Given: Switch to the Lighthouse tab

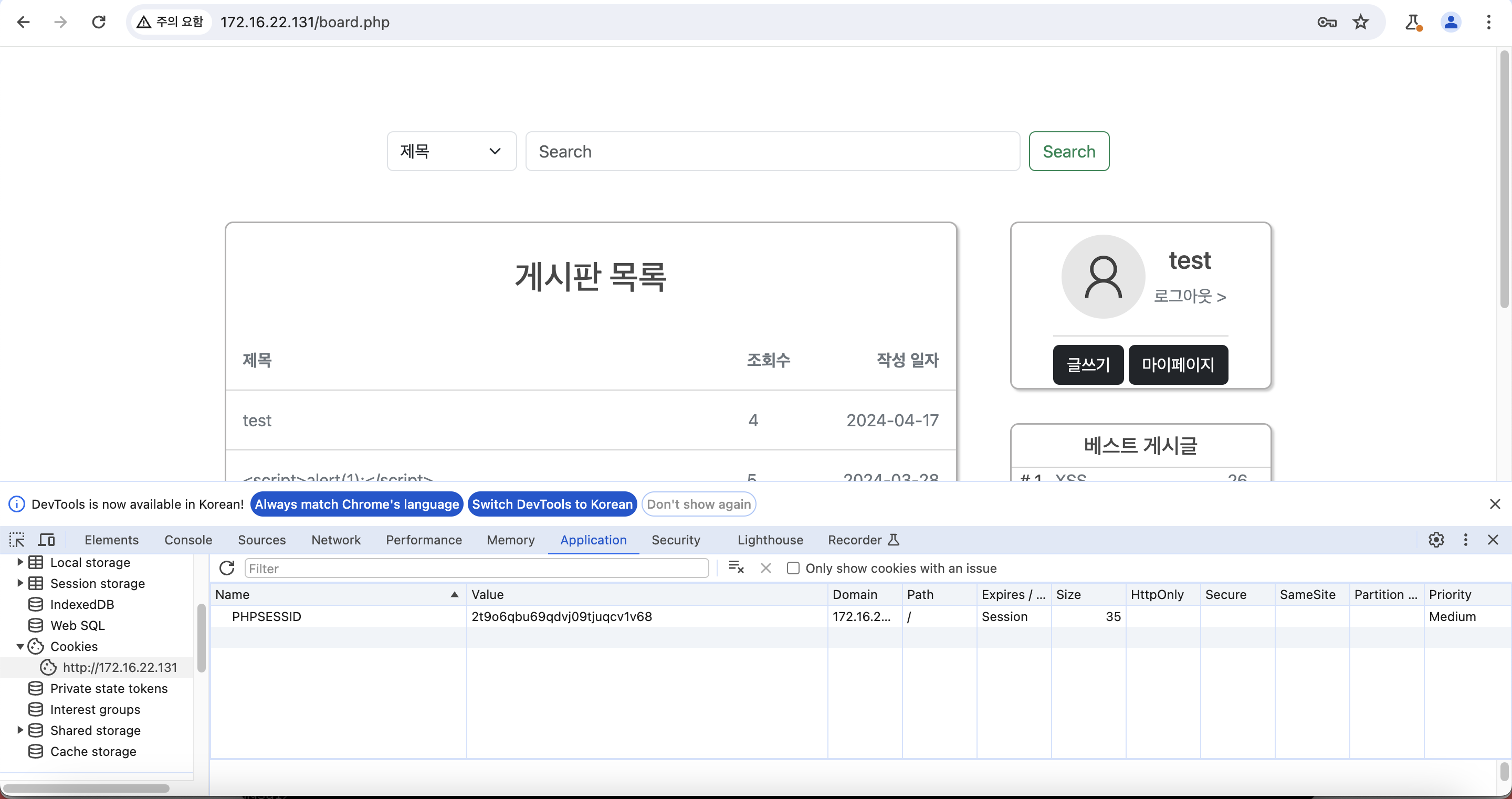Looking at the screenshot, I should (x=770, y=540).
